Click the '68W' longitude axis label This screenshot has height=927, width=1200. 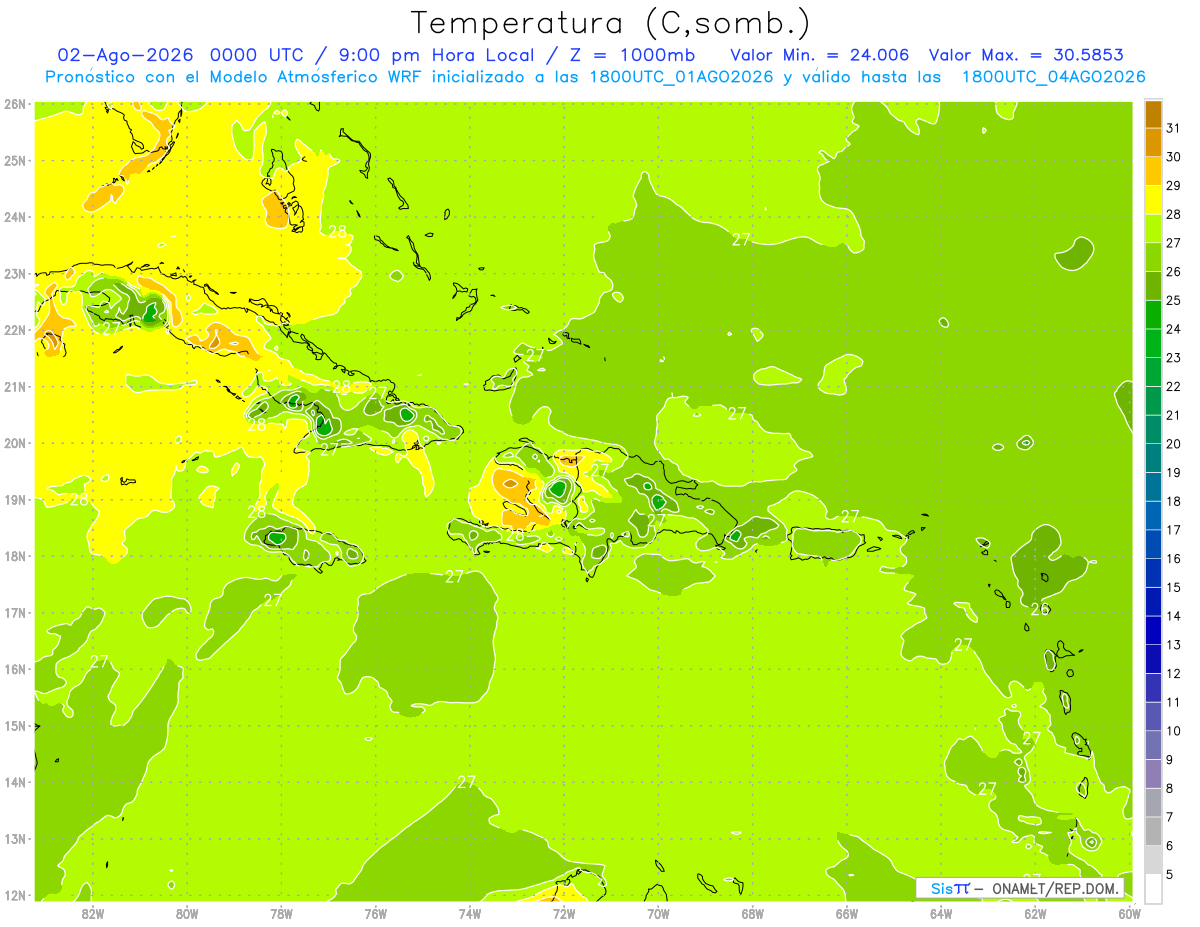pyautogui.click(x=753, y=913)
